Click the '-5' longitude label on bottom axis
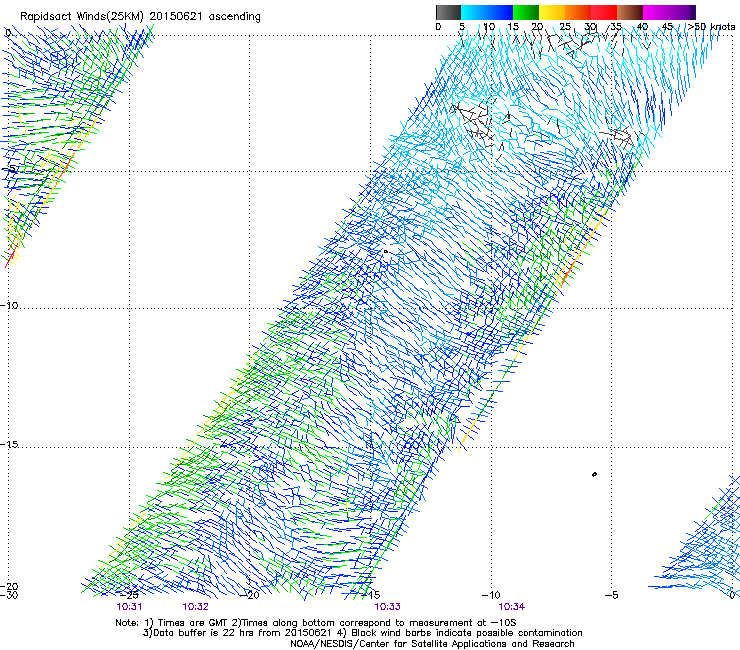Viewport: 740px width, 650px height. 611,595
